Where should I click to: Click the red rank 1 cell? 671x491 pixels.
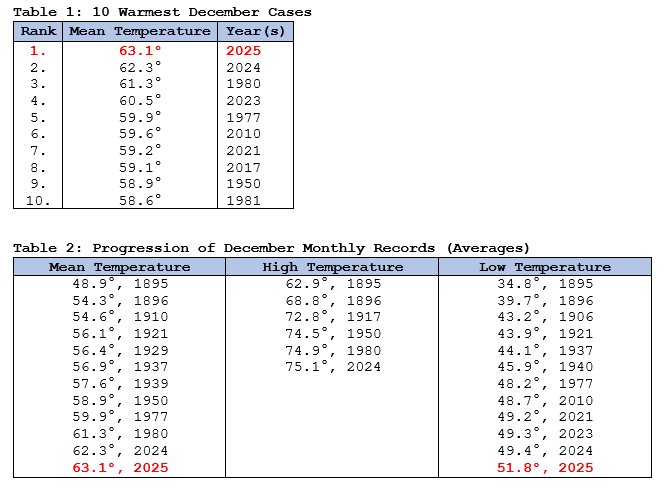[x=38, y=50]
